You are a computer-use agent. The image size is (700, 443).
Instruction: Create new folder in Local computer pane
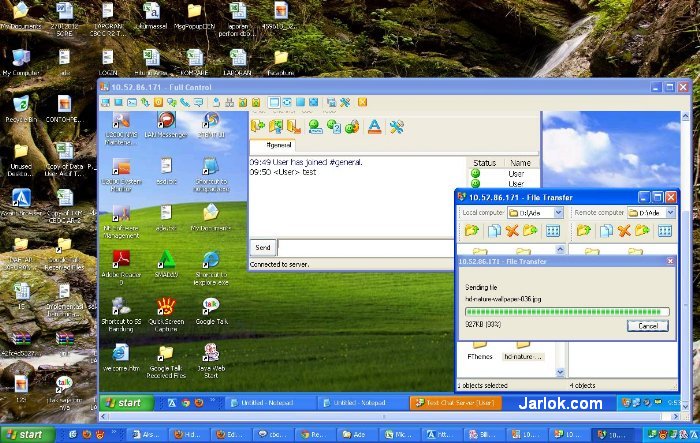530,231
